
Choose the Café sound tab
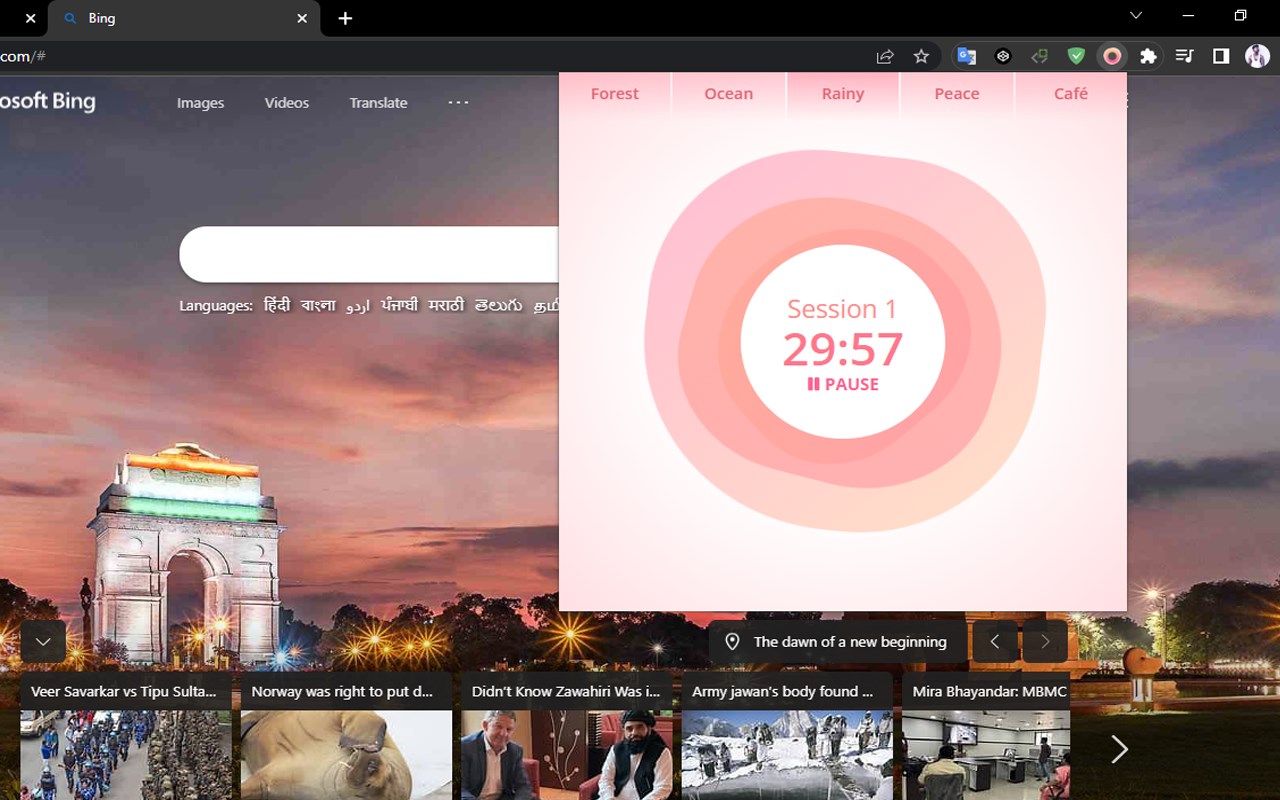1070,94
